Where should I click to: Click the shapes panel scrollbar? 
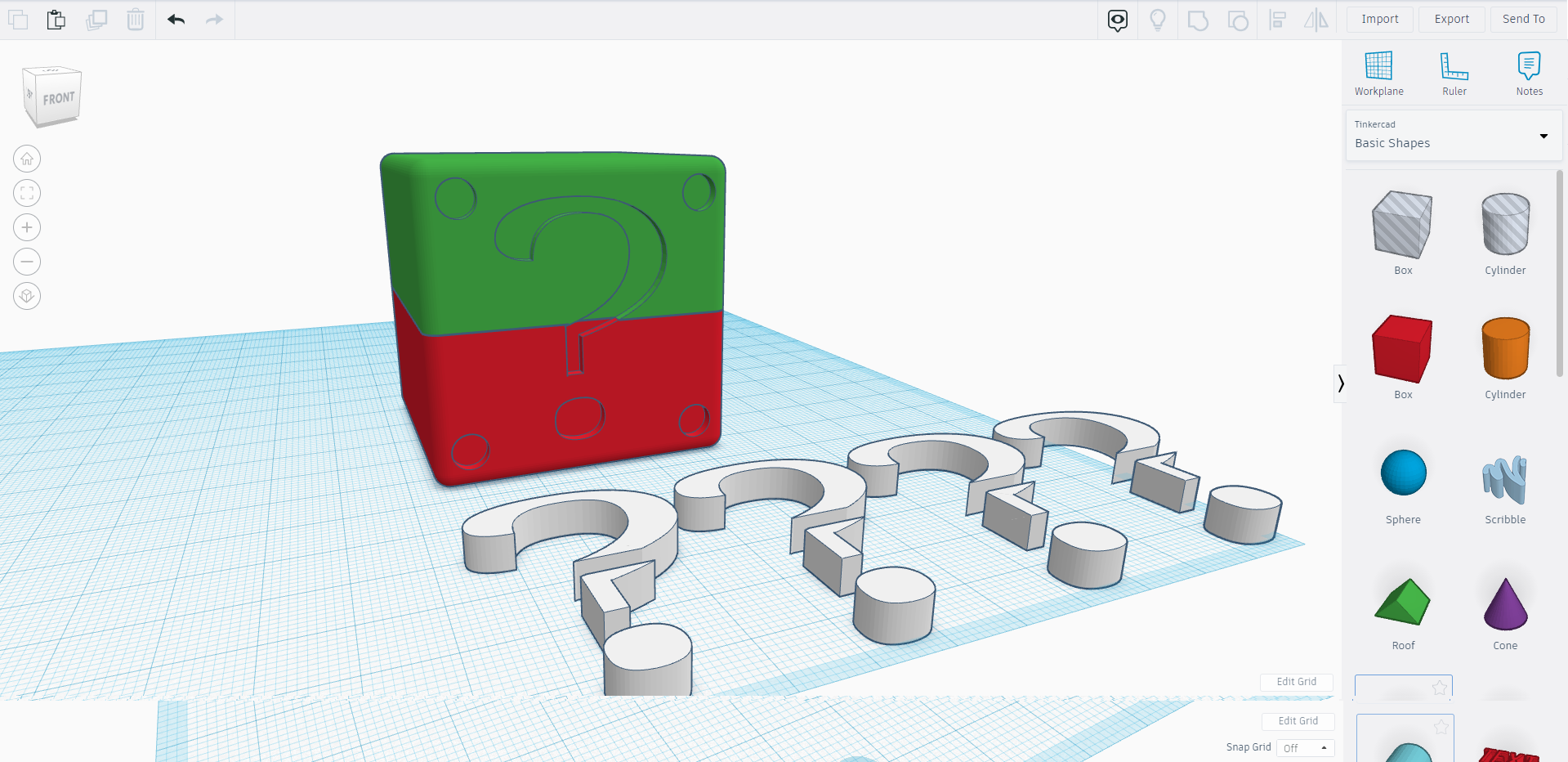tap(1560, 274)
